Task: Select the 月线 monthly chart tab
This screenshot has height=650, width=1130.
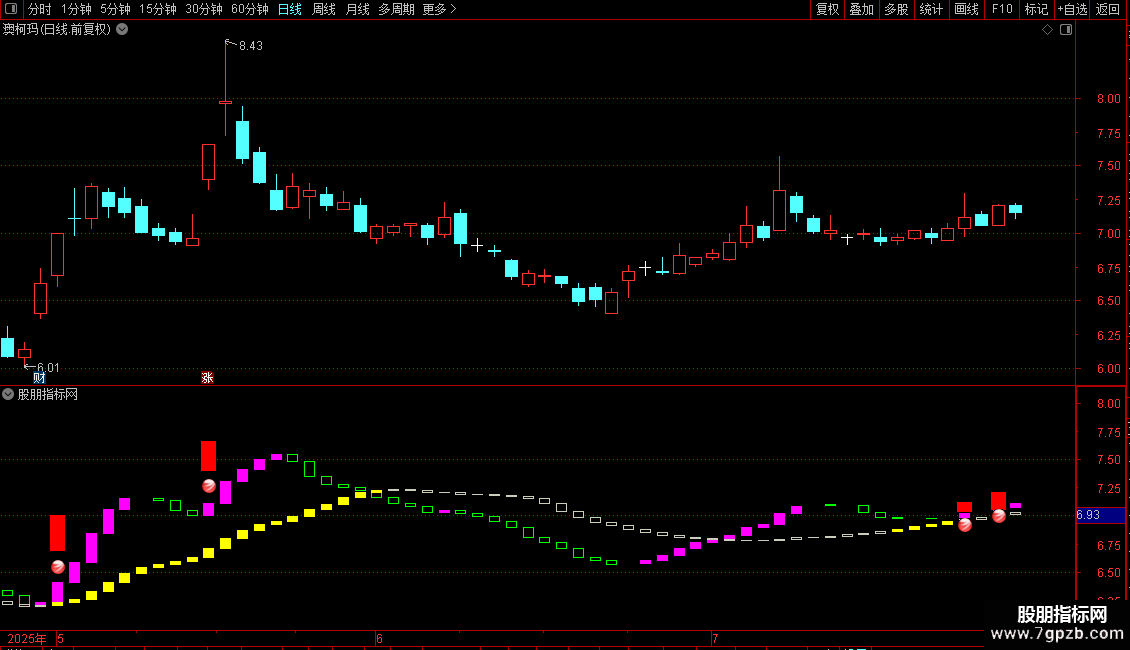Action: tap(357, 9)
